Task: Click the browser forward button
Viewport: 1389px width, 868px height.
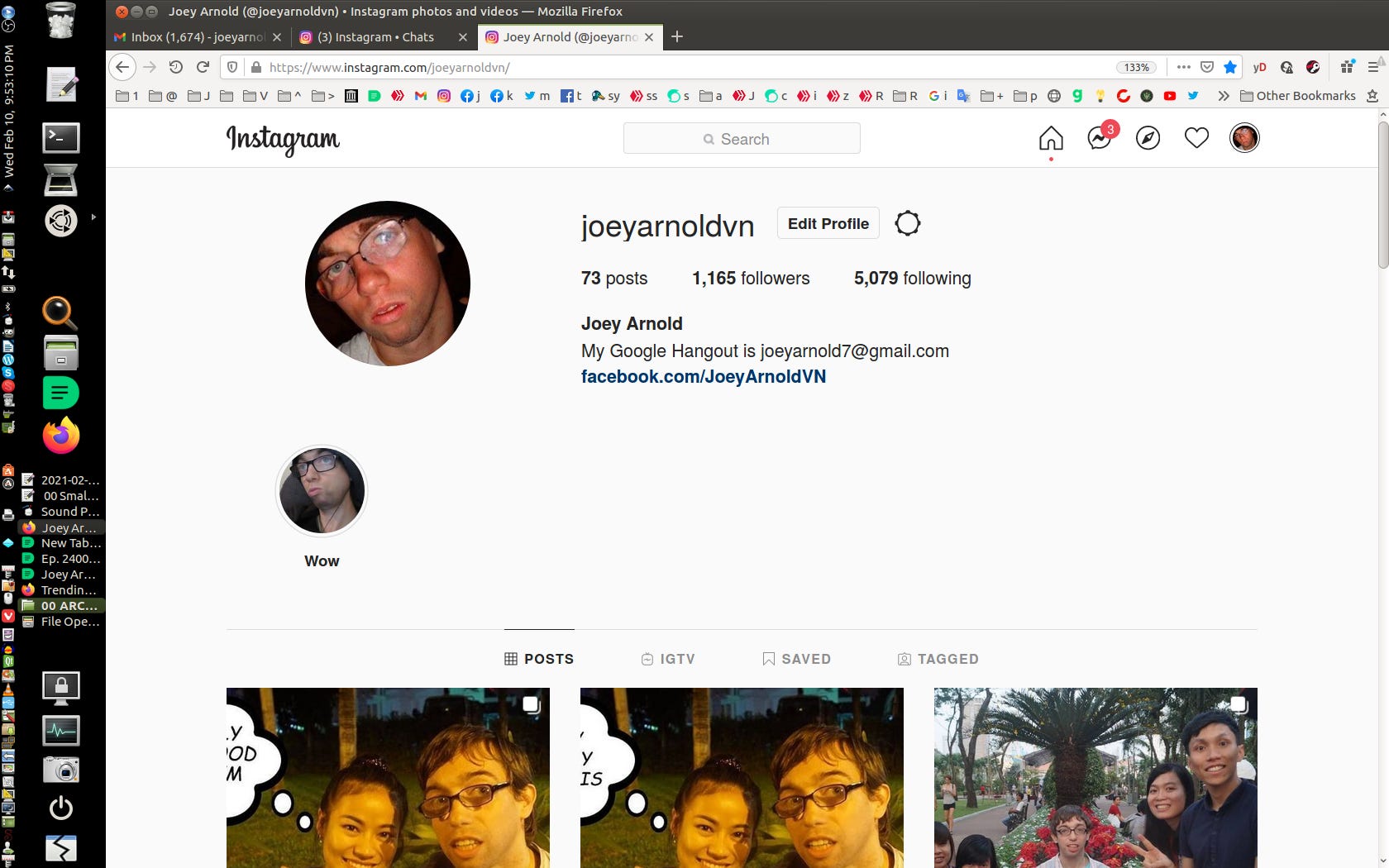Action: tap(150, 67)
